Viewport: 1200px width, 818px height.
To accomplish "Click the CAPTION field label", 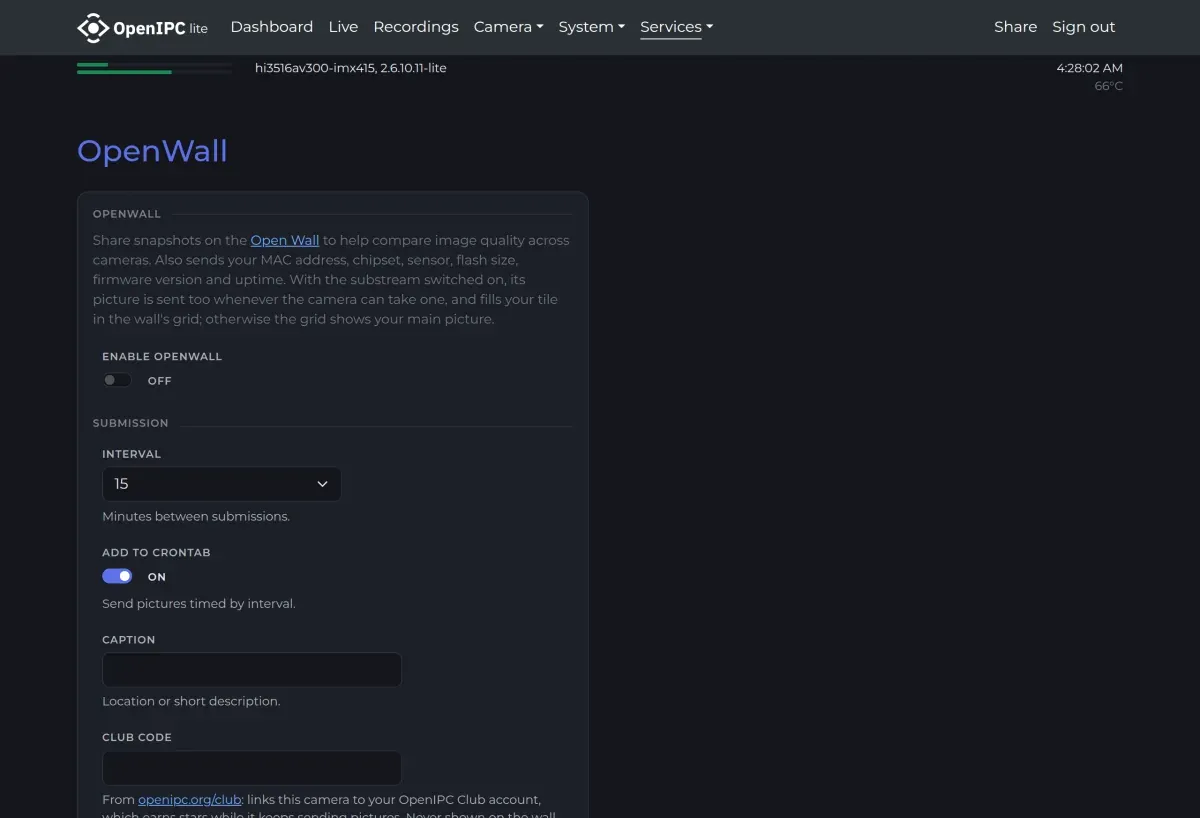I will (129, 640).
